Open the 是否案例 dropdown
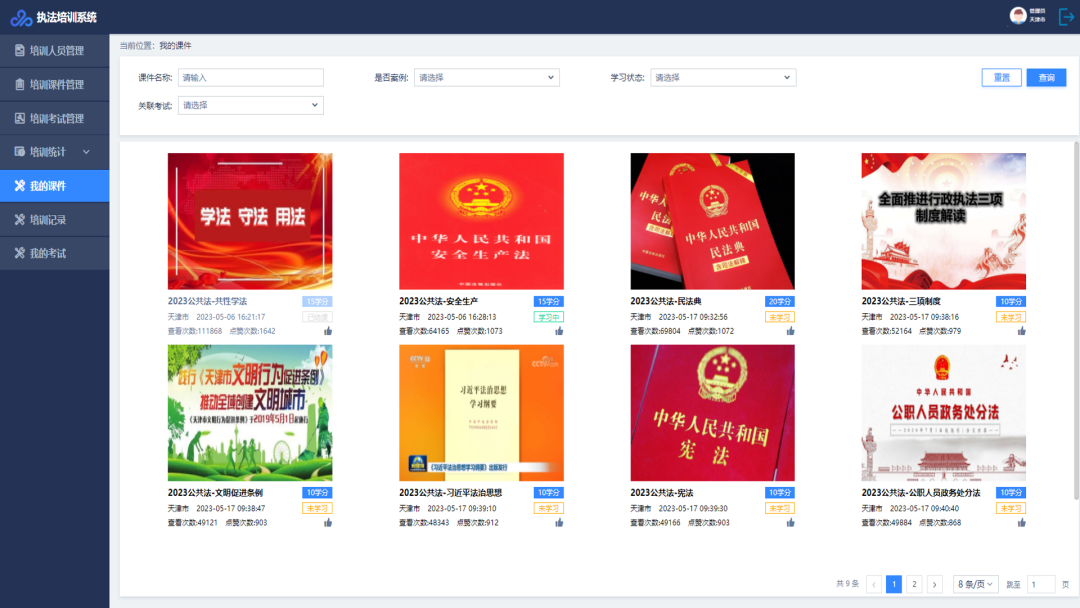The width and height of the screenshot is (1080, 608). tap(486, 78)
